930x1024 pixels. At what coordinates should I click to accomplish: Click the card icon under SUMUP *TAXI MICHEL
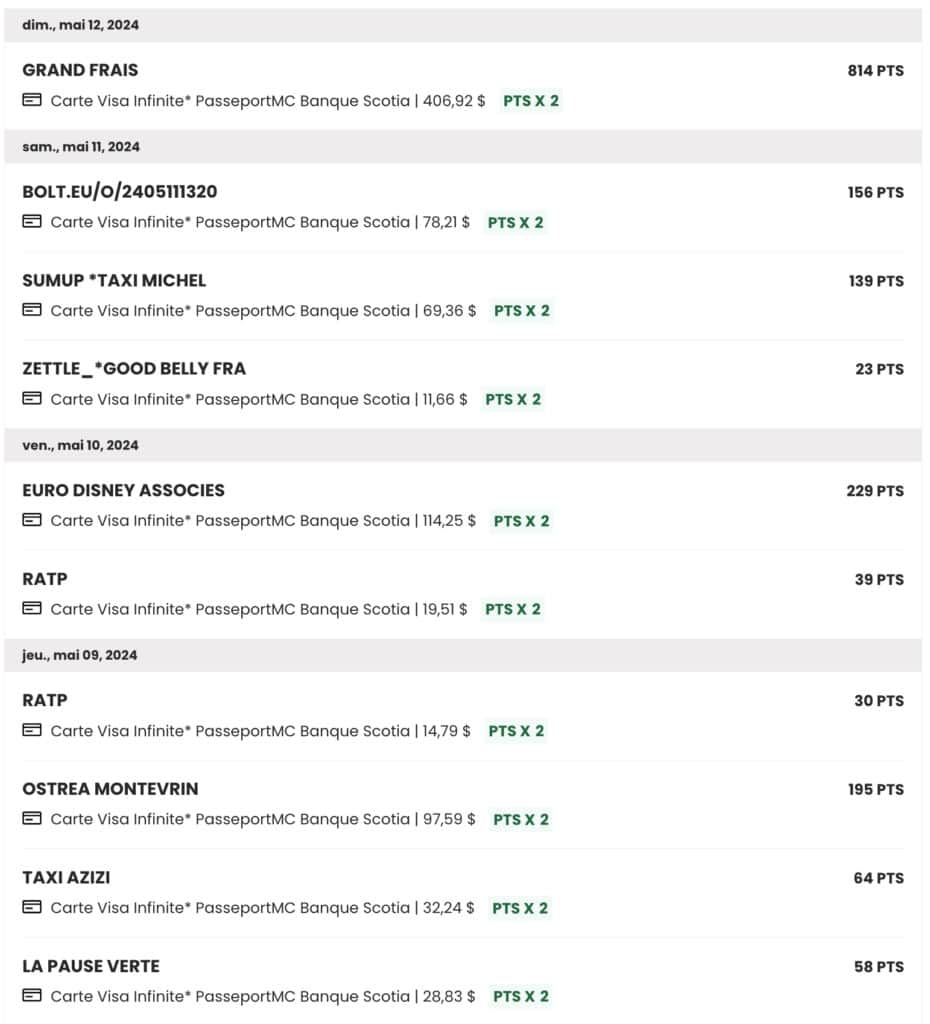click(32, 310)
